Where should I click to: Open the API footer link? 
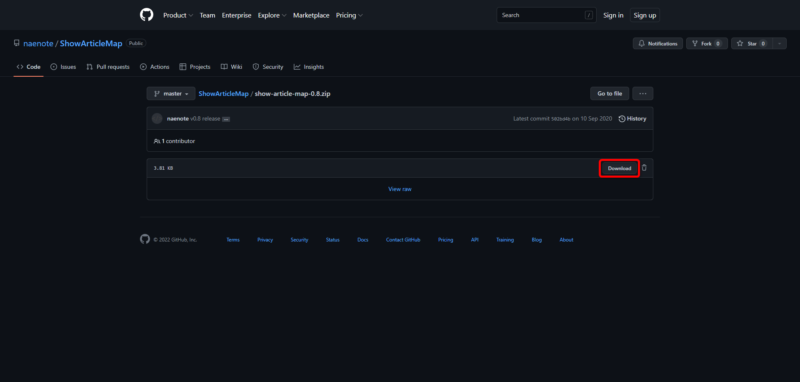coord(474,240)
